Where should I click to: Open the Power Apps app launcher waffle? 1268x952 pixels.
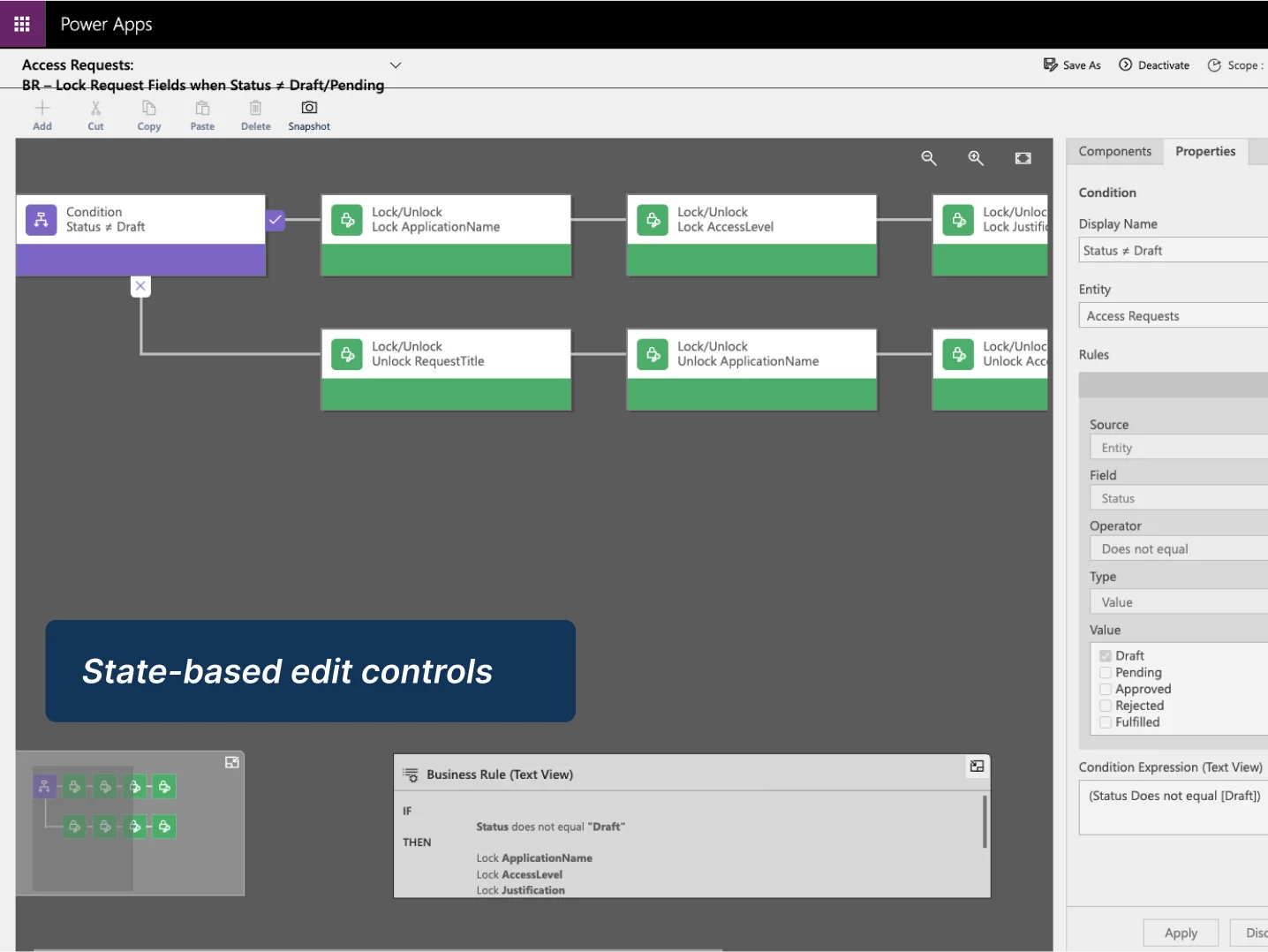pos(22,24)
